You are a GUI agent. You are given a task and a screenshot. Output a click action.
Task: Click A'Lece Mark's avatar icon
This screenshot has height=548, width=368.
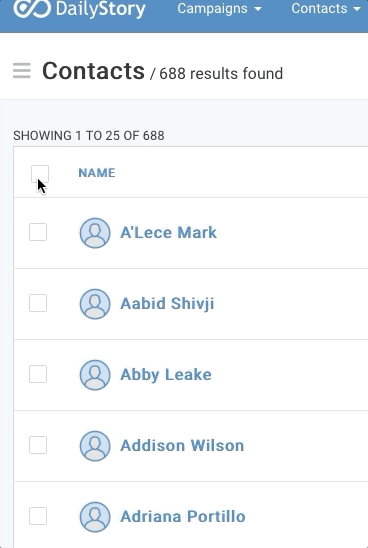tap(95, 233)
